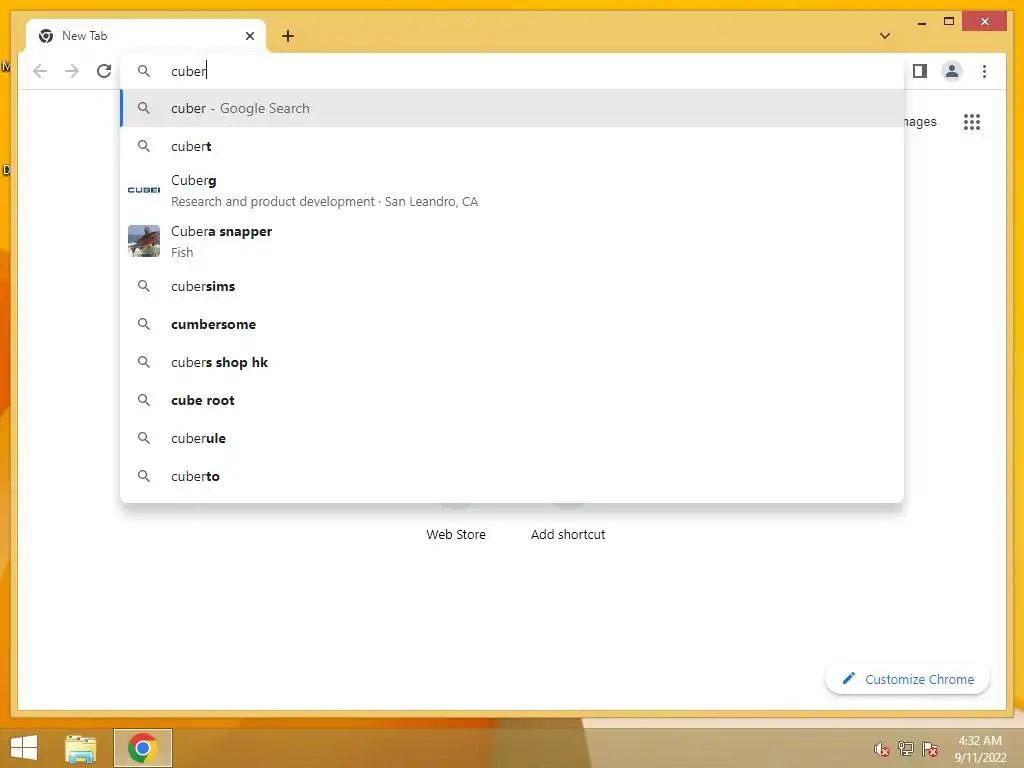Open the Chrome side panel
The height and width of the screenshot is (768, 1024).
click(x=920, y=71)
